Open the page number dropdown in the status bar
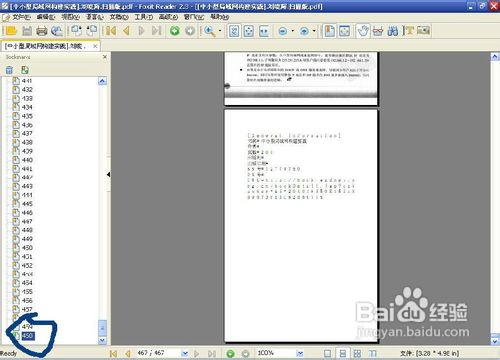 click(185, 353)
